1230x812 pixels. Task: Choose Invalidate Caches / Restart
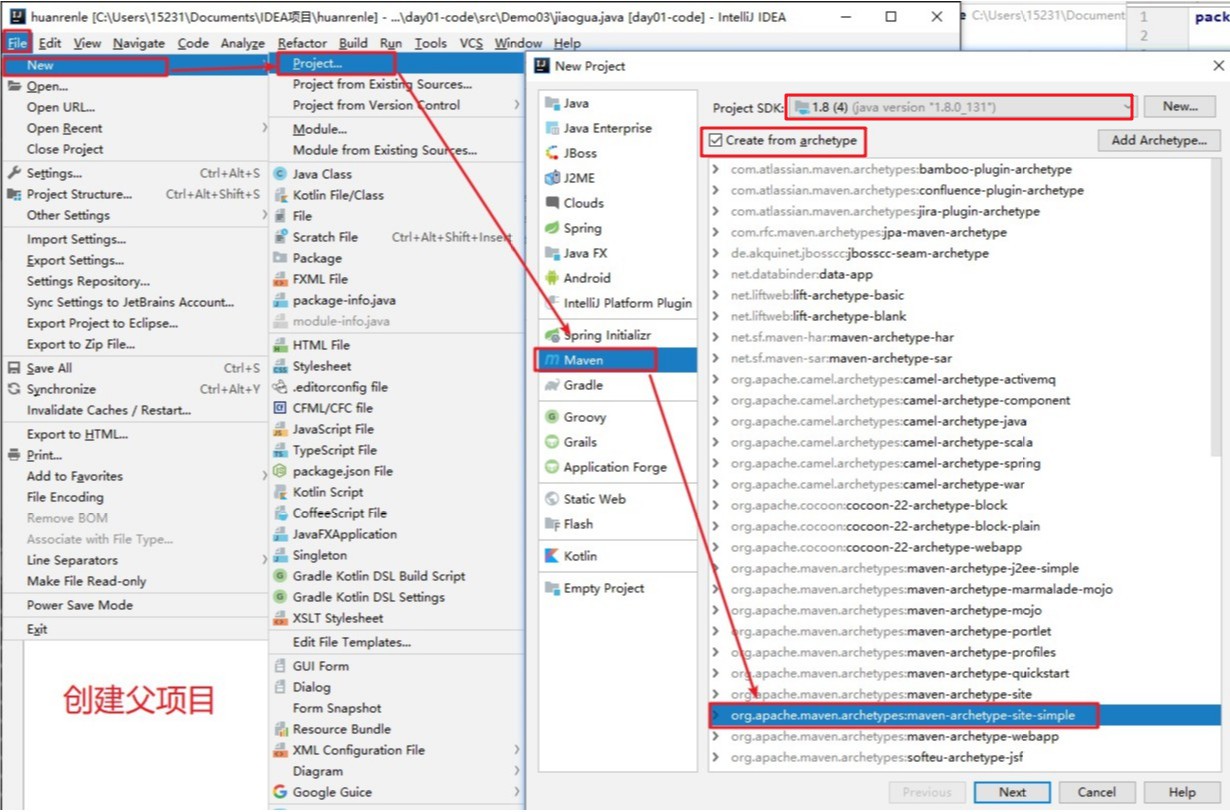[136, 410]
